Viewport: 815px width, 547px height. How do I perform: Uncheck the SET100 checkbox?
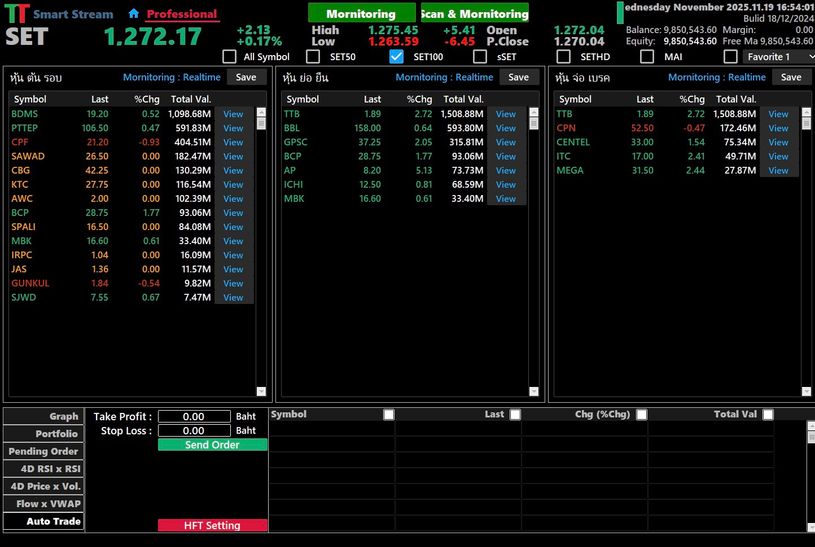click(397, 57)
